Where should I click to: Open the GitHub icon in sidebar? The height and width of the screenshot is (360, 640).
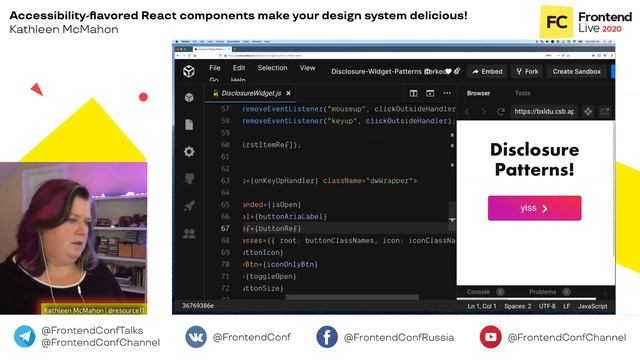(x=189, y=178)
